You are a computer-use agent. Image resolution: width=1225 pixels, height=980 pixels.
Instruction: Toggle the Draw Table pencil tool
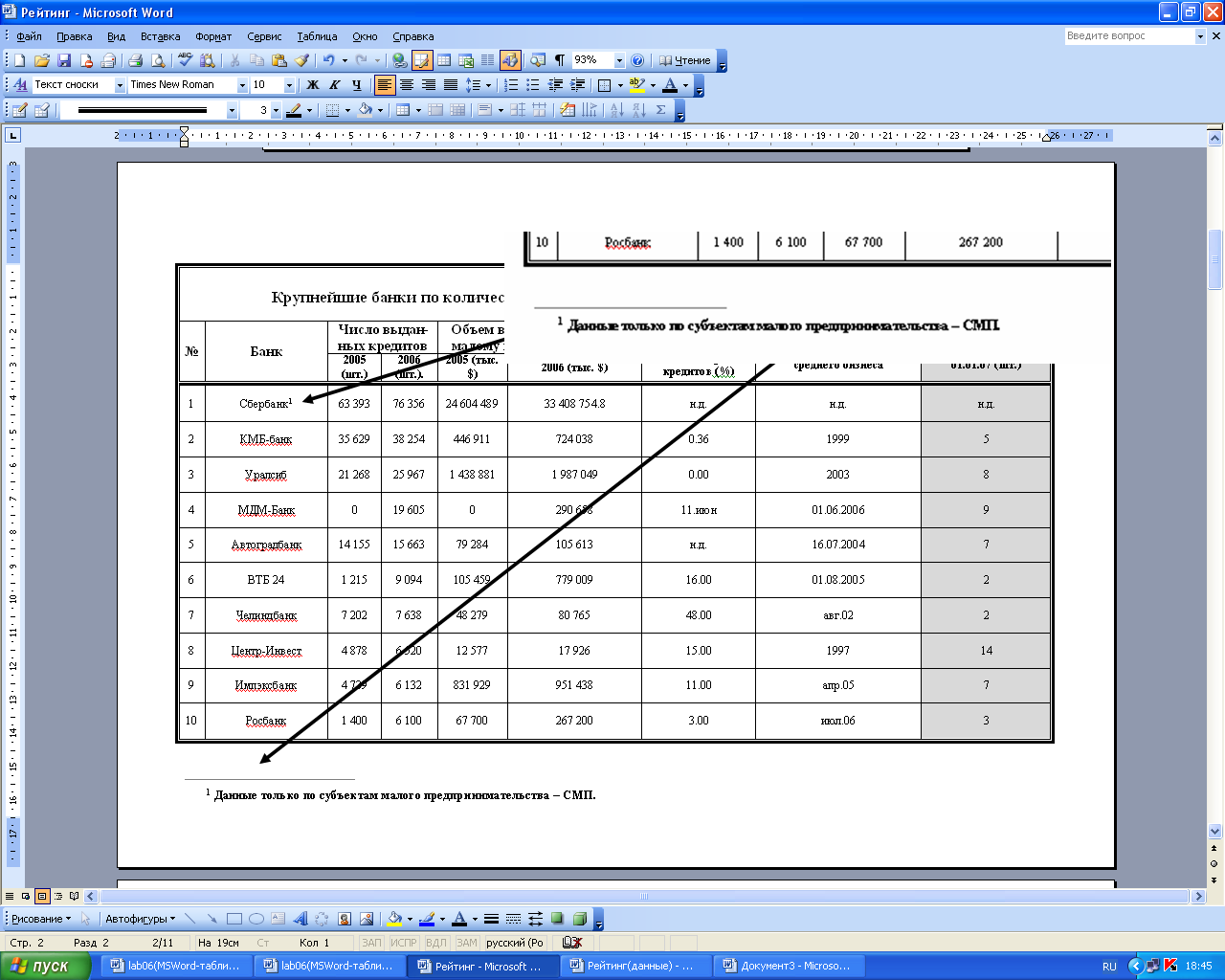(19, 110)
